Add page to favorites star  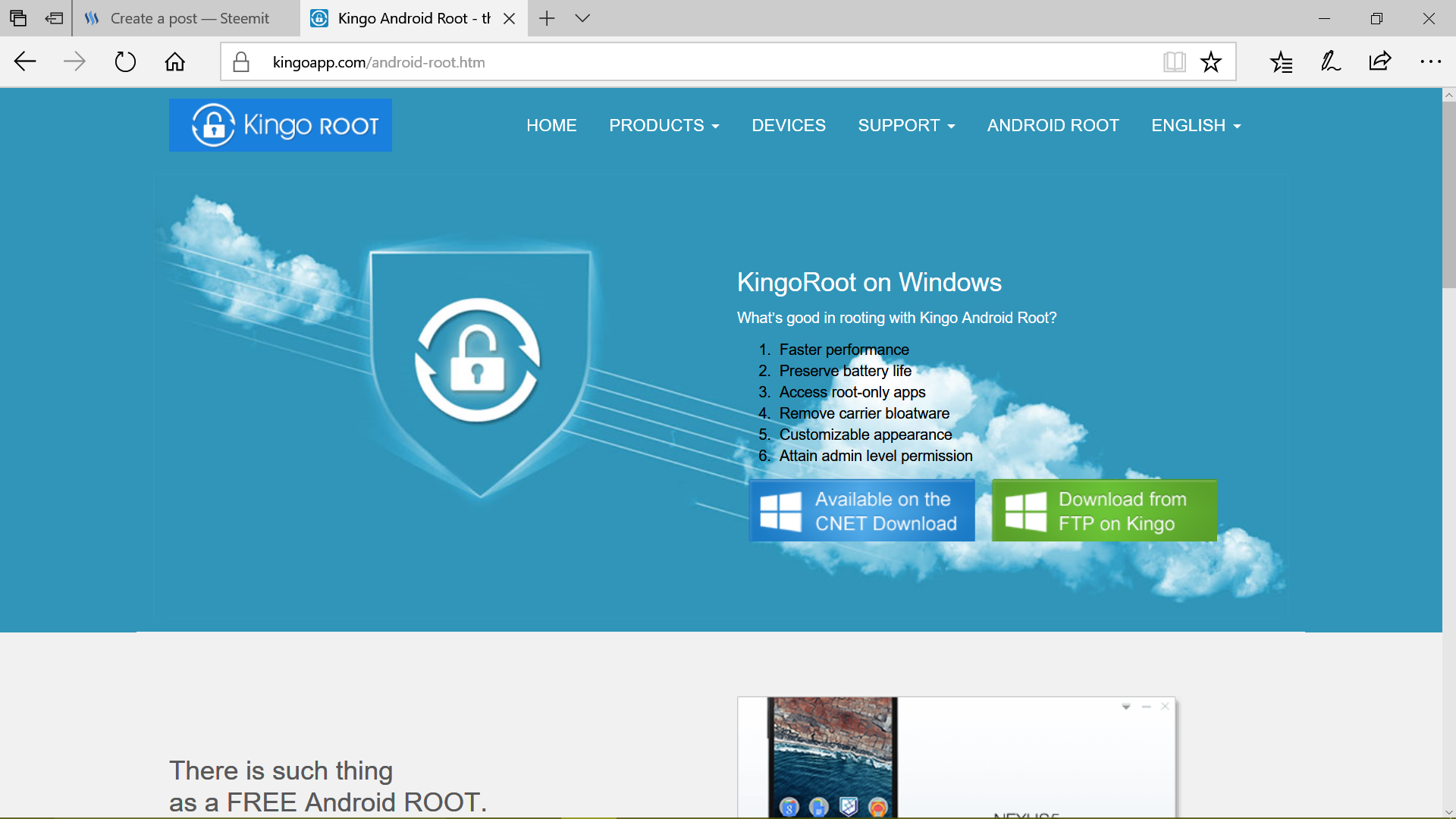click(x=1211, y=61)
